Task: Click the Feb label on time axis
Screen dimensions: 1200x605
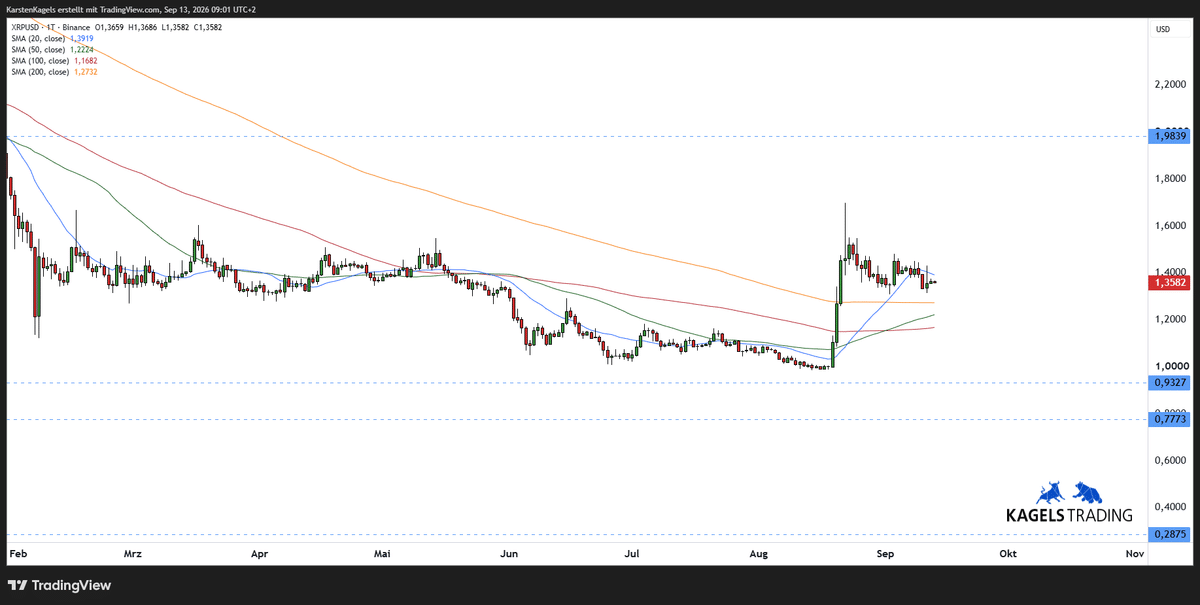Action: (x=16, y=553)
